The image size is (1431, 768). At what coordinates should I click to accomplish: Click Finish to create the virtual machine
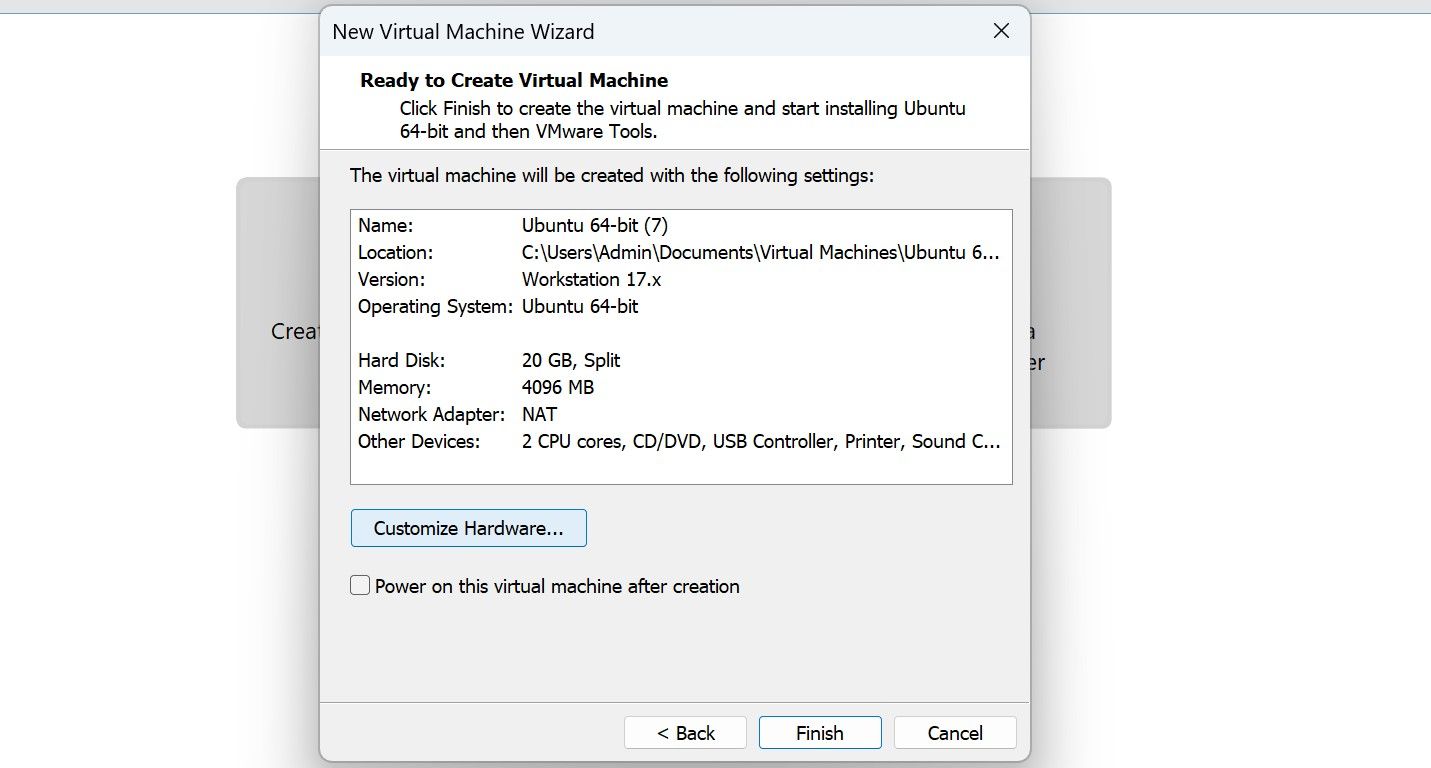click(x=820, y=733)
